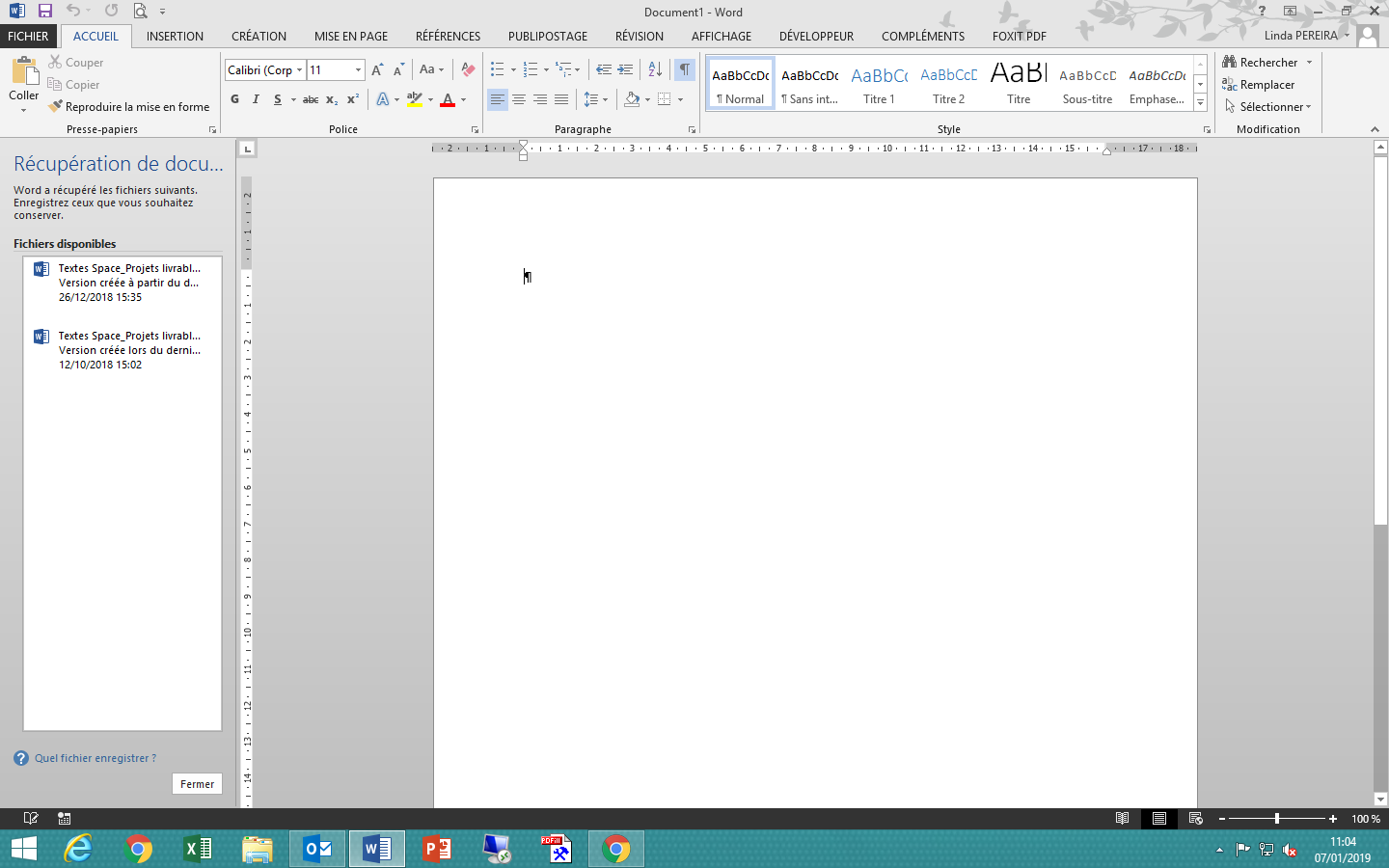Click Remplacer in Modification group
This screenshot has height=868, width=1389.
pos(1259,85)
